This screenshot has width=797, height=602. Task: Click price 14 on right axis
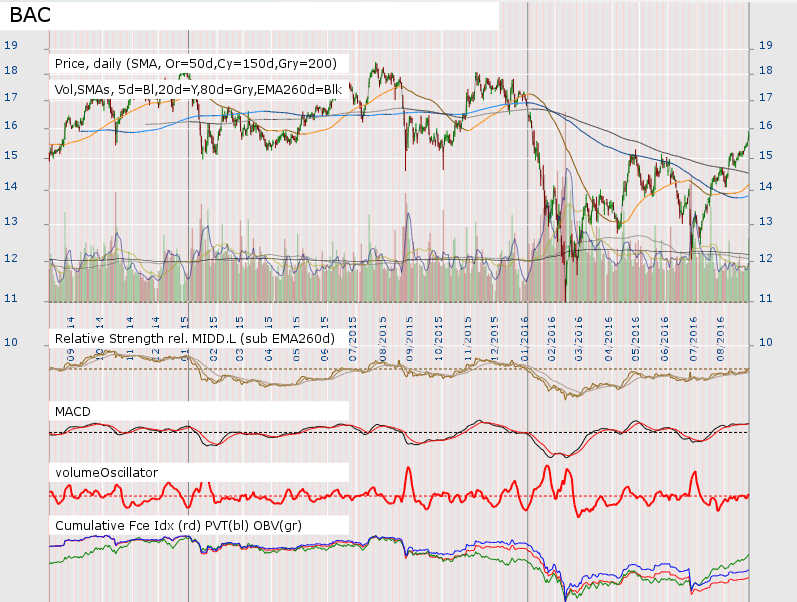point(765,187)
